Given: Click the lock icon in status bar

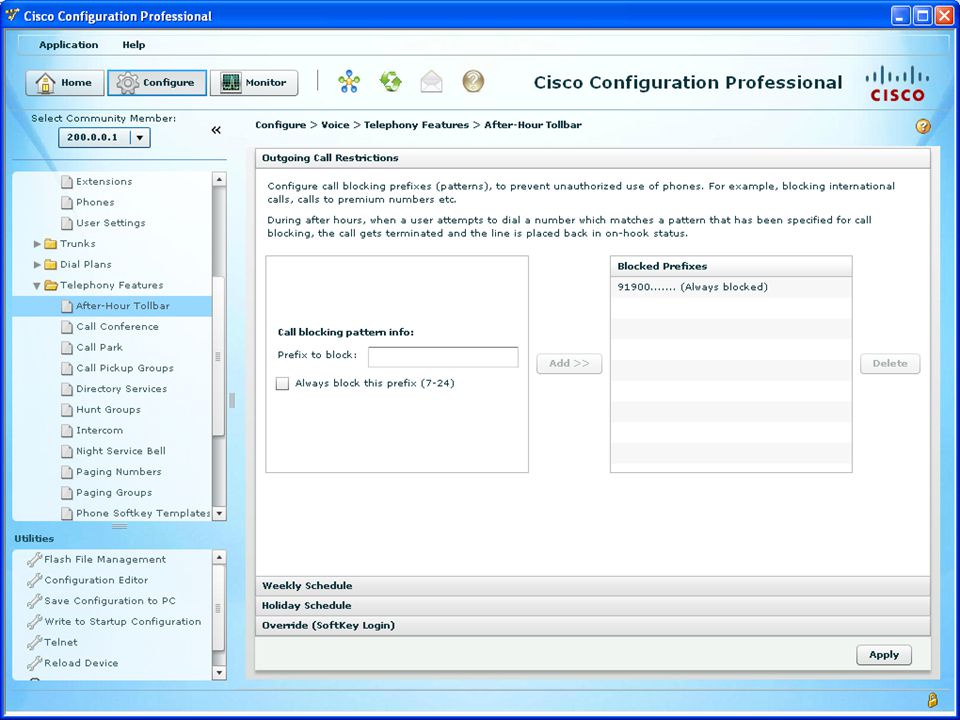Looking at the screenshot, I should [x=932, y=700].
